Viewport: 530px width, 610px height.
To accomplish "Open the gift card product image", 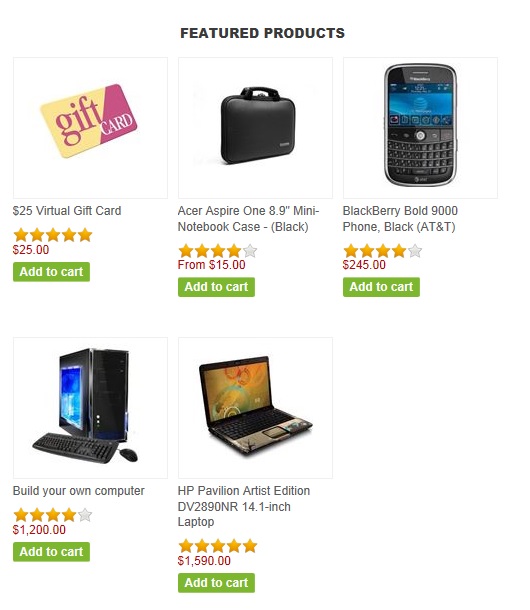I will [x=90, y=128].
